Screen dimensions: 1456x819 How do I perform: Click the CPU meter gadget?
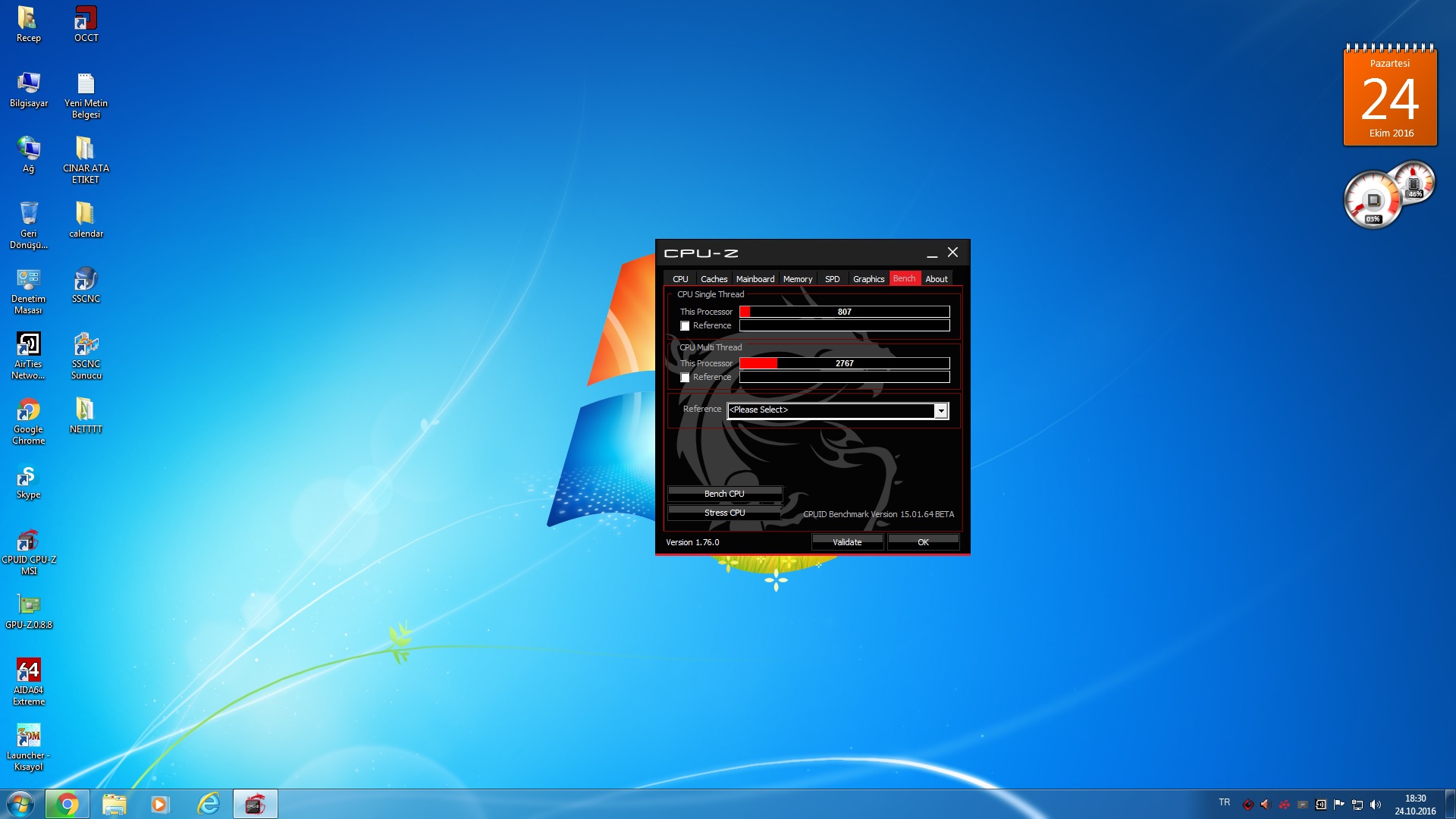tap(1373, 200)
